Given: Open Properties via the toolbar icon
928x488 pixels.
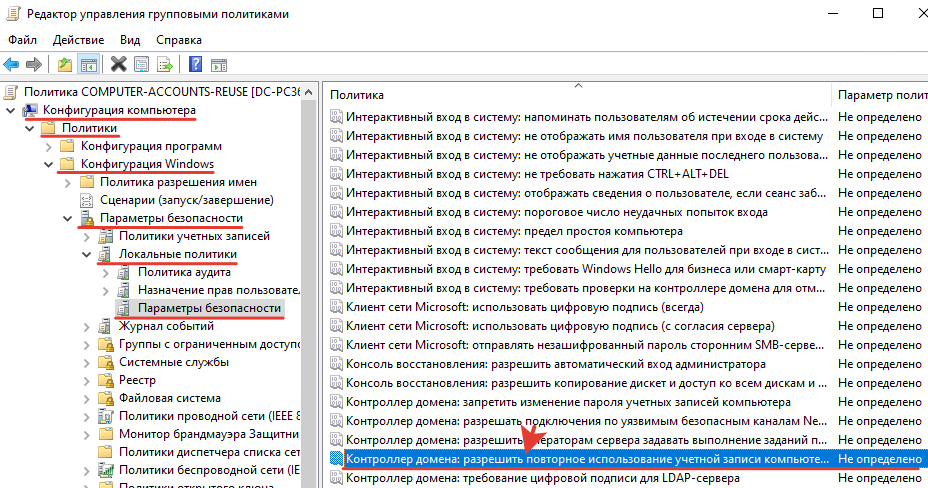Looking at the screenshot, I should tap(142, 65).
